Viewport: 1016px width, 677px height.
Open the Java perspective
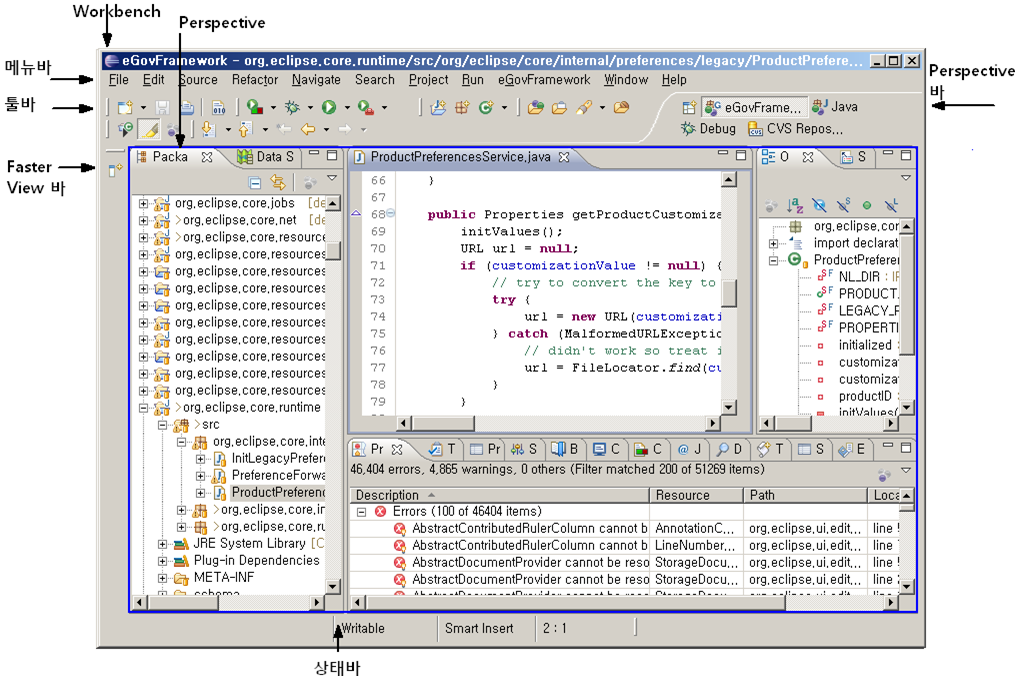coord(836,107)
